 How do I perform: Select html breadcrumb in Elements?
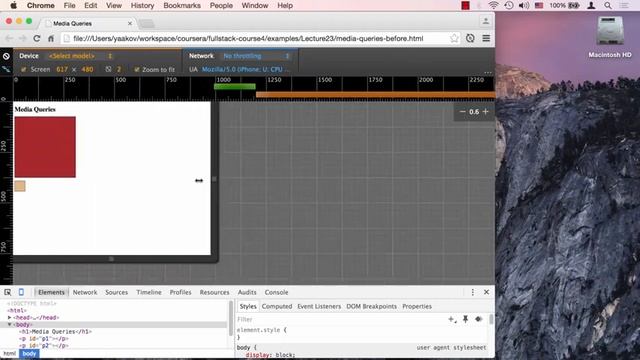click(x=9, y=354)
